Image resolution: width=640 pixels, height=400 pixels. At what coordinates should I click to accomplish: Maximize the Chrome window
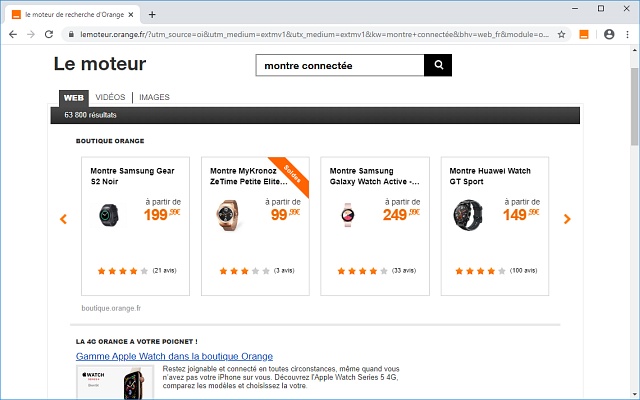click(x=601, y=9)
